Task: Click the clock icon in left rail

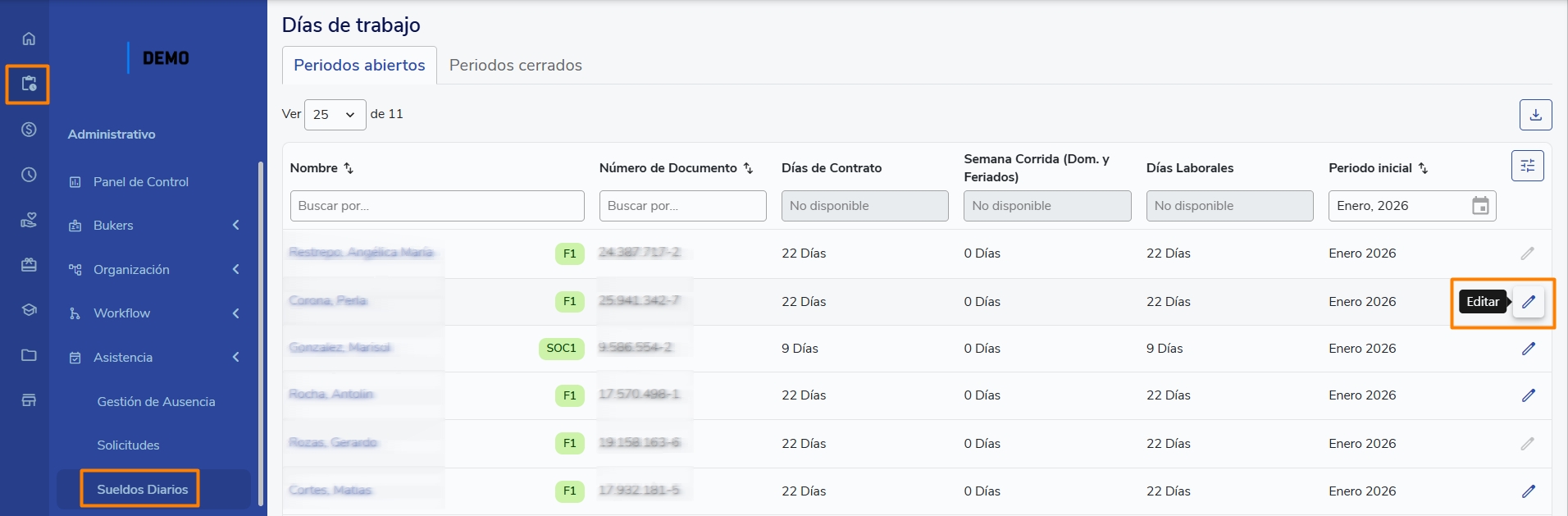Action: (x=29, y=175)
